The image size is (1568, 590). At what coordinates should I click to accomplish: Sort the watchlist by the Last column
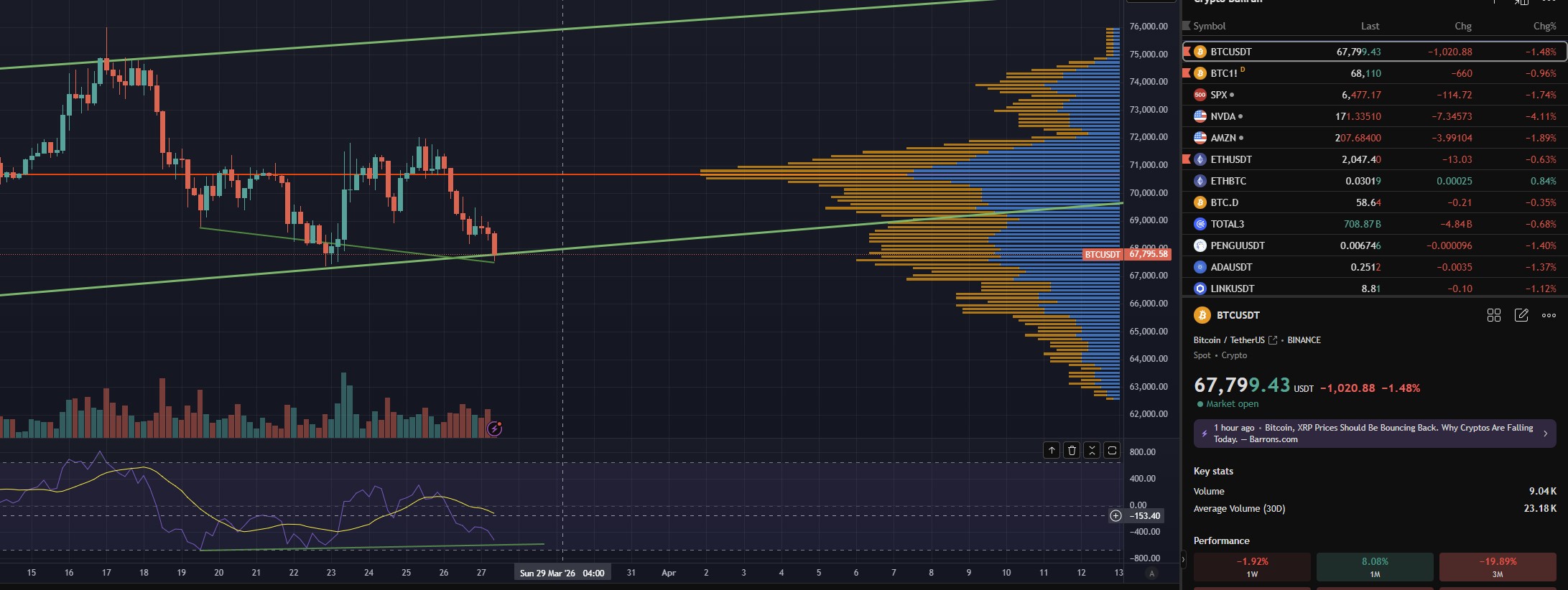pyautogui.click(x=1370, y=26)
